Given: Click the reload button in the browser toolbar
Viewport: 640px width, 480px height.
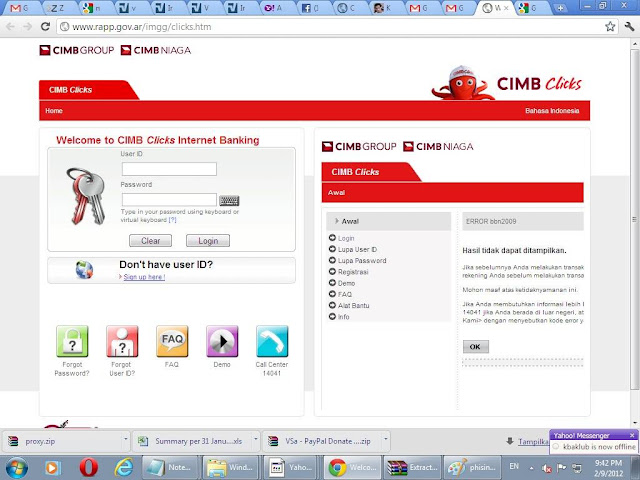Looking at the screenshot, I should [45, 27].
